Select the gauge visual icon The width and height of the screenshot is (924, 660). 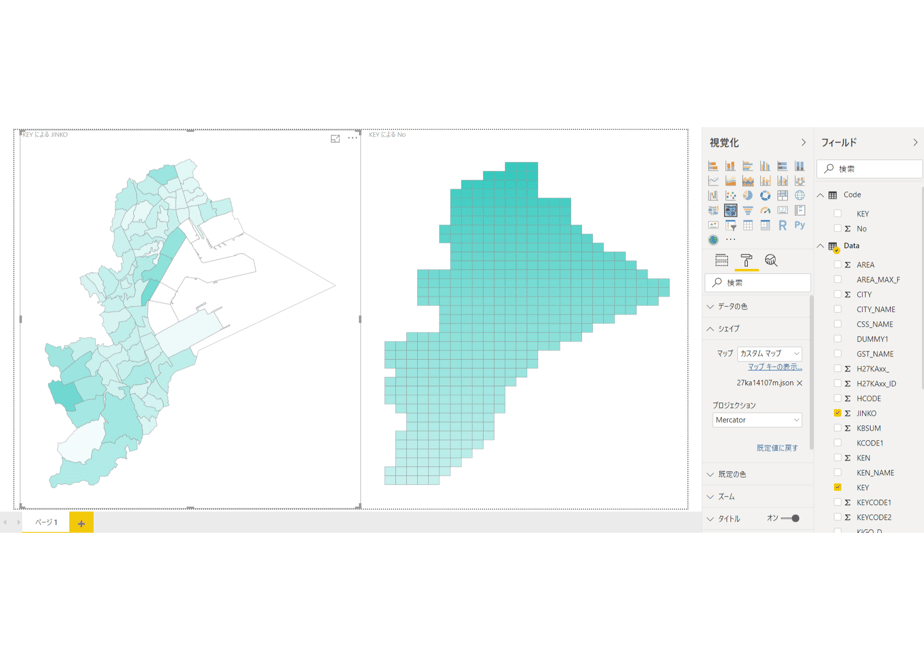click(765, 210)
